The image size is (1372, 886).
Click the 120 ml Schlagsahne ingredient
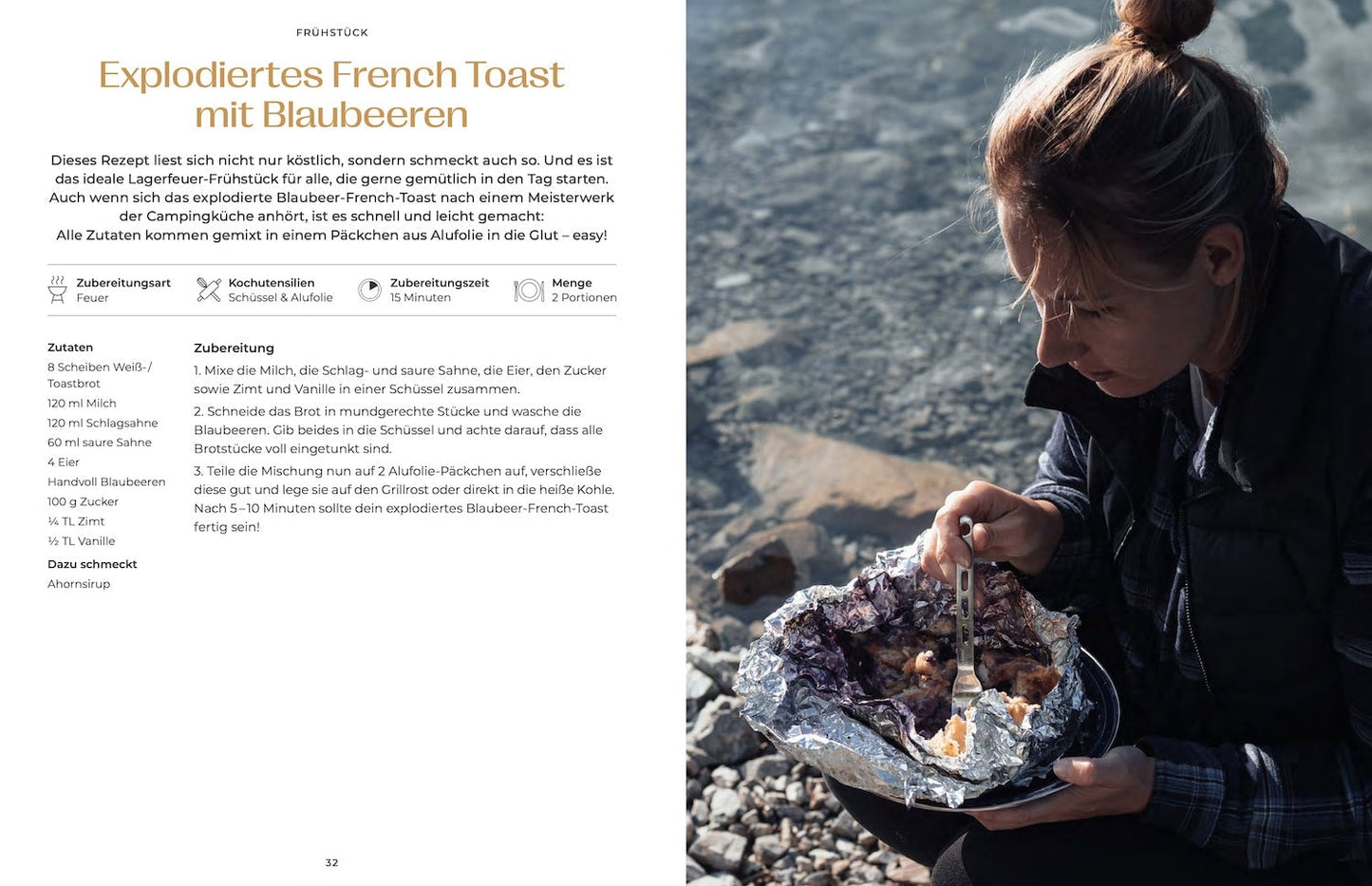pyautogui.click(x=103, y=423)
